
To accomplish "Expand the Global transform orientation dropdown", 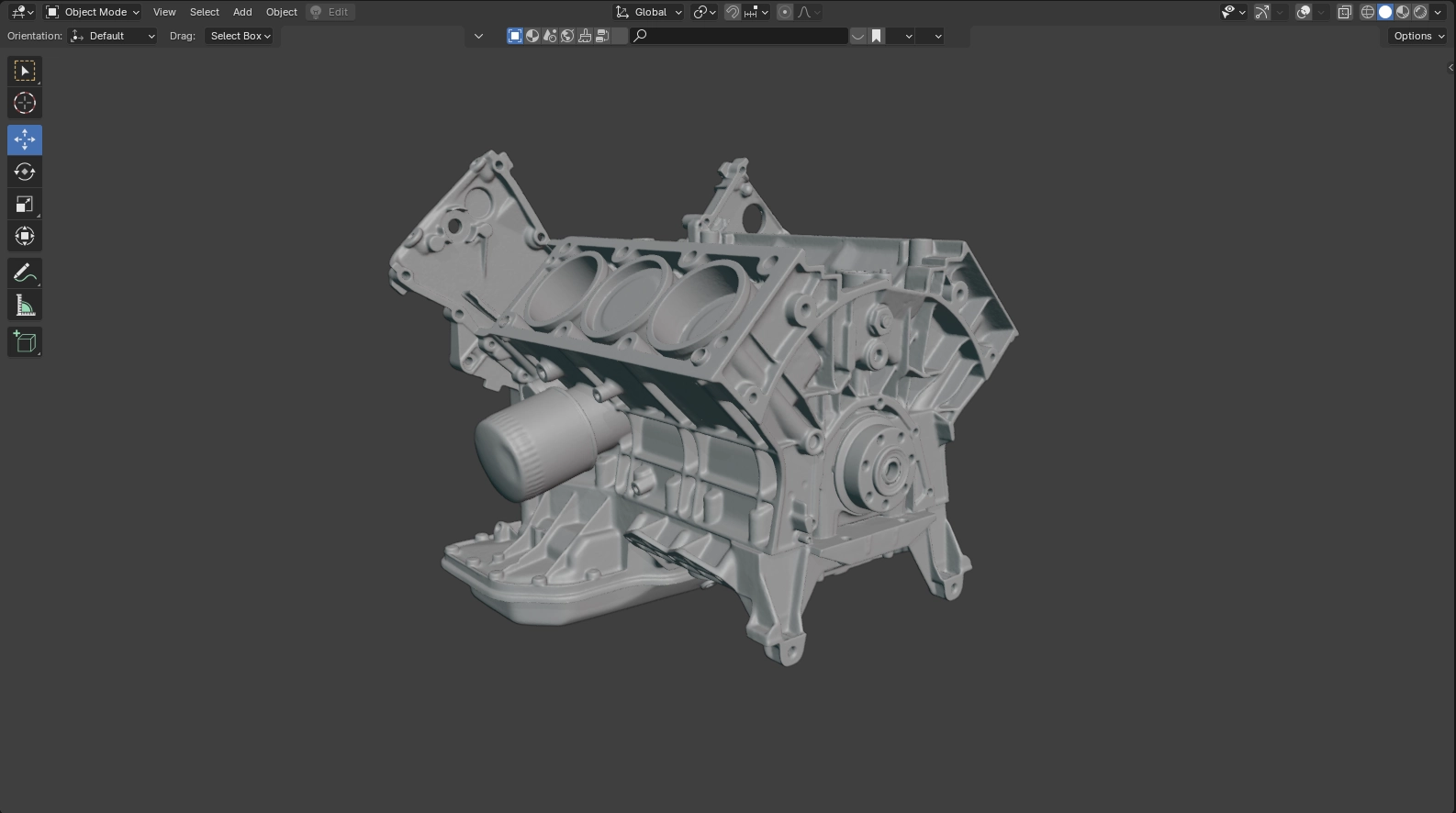I will click(x=649, y=12).
